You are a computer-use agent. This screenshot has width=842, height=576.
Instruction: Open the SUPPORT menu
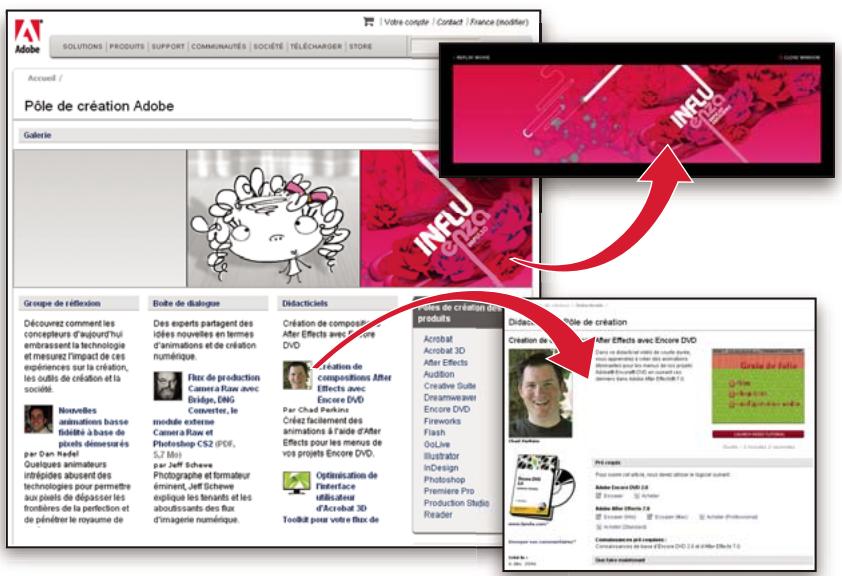[168, 47]
